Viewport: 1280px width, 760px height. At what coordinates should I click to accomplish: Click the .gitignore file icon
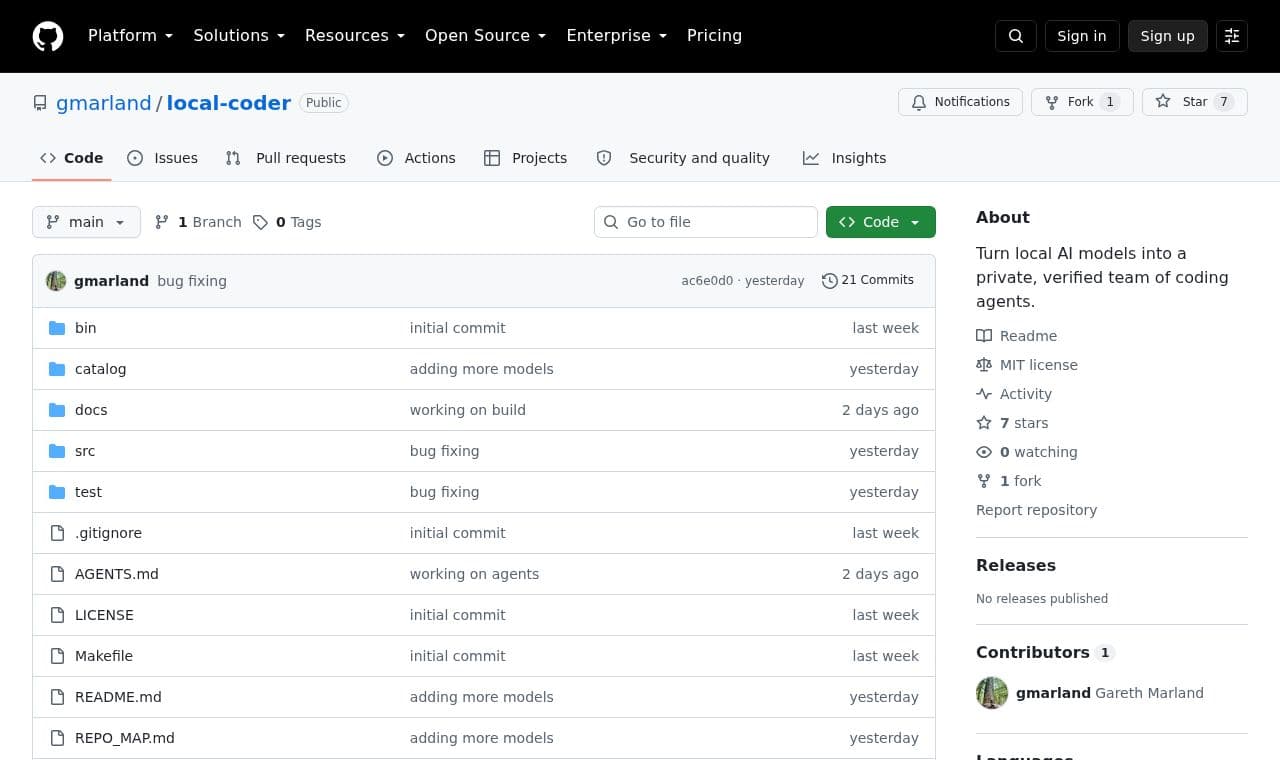click(57, 533)
